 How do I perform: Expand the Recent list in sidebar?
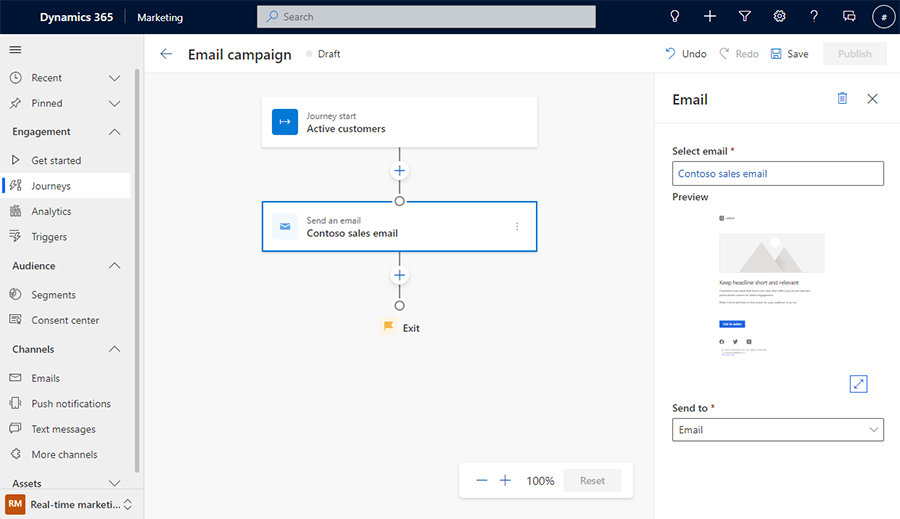point(114,78)
